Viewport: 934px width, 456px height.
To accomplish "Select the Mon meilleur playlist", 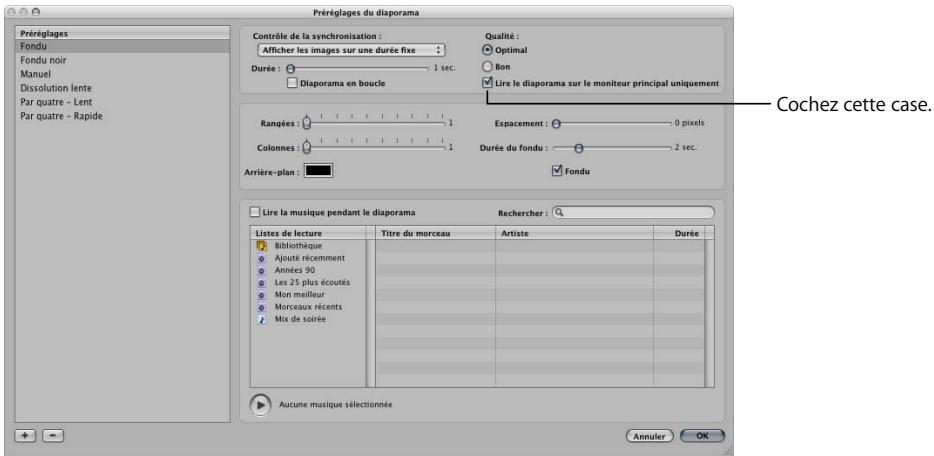I will click(x=309, y=295).
